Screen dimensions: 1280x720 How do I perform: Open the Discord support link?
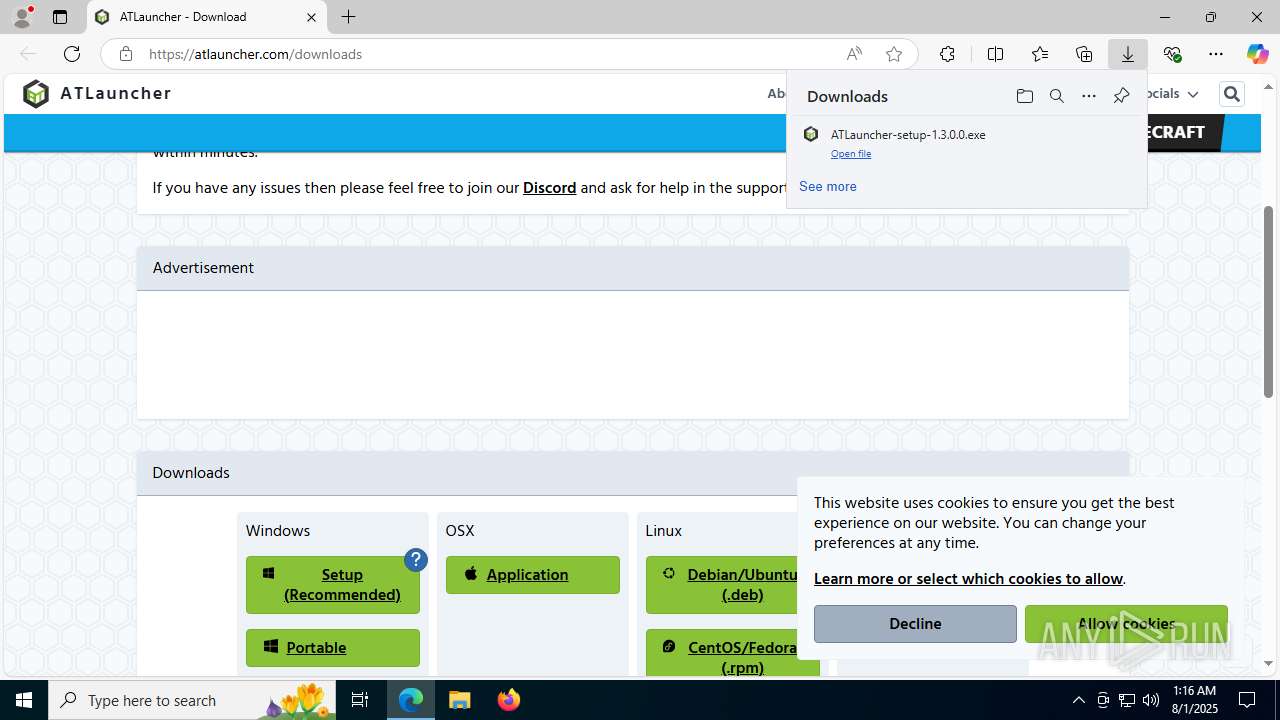click(549, 187)
